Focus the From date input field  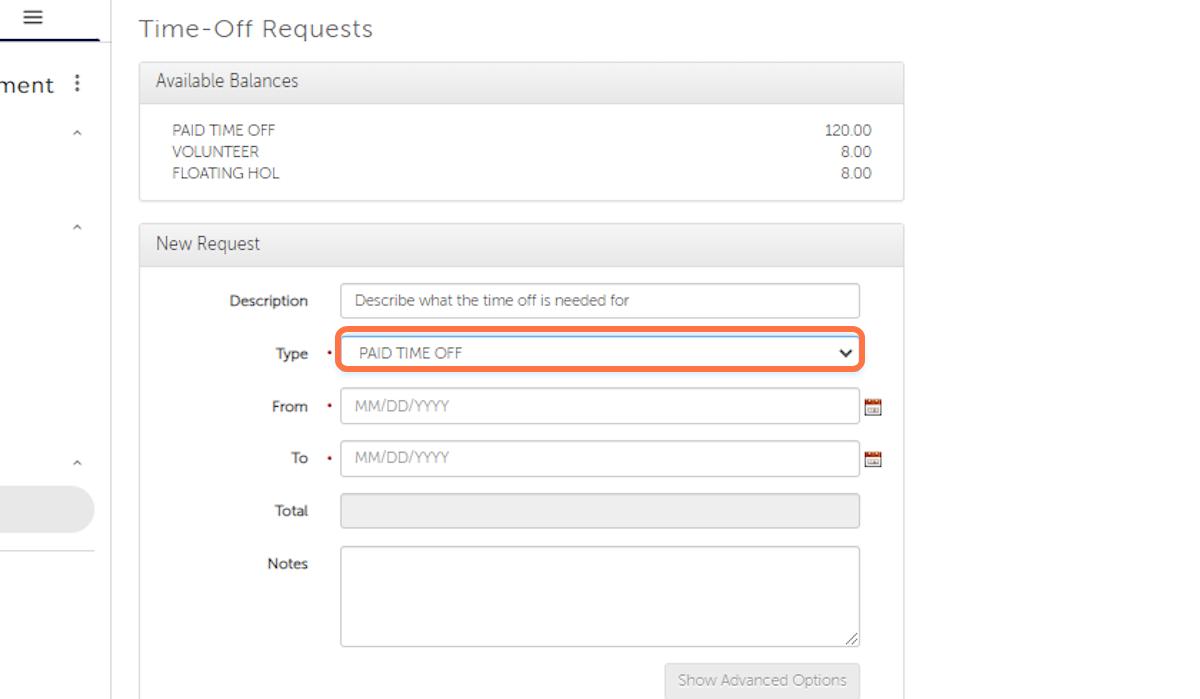pyautogui.click(x=599, y=406)
